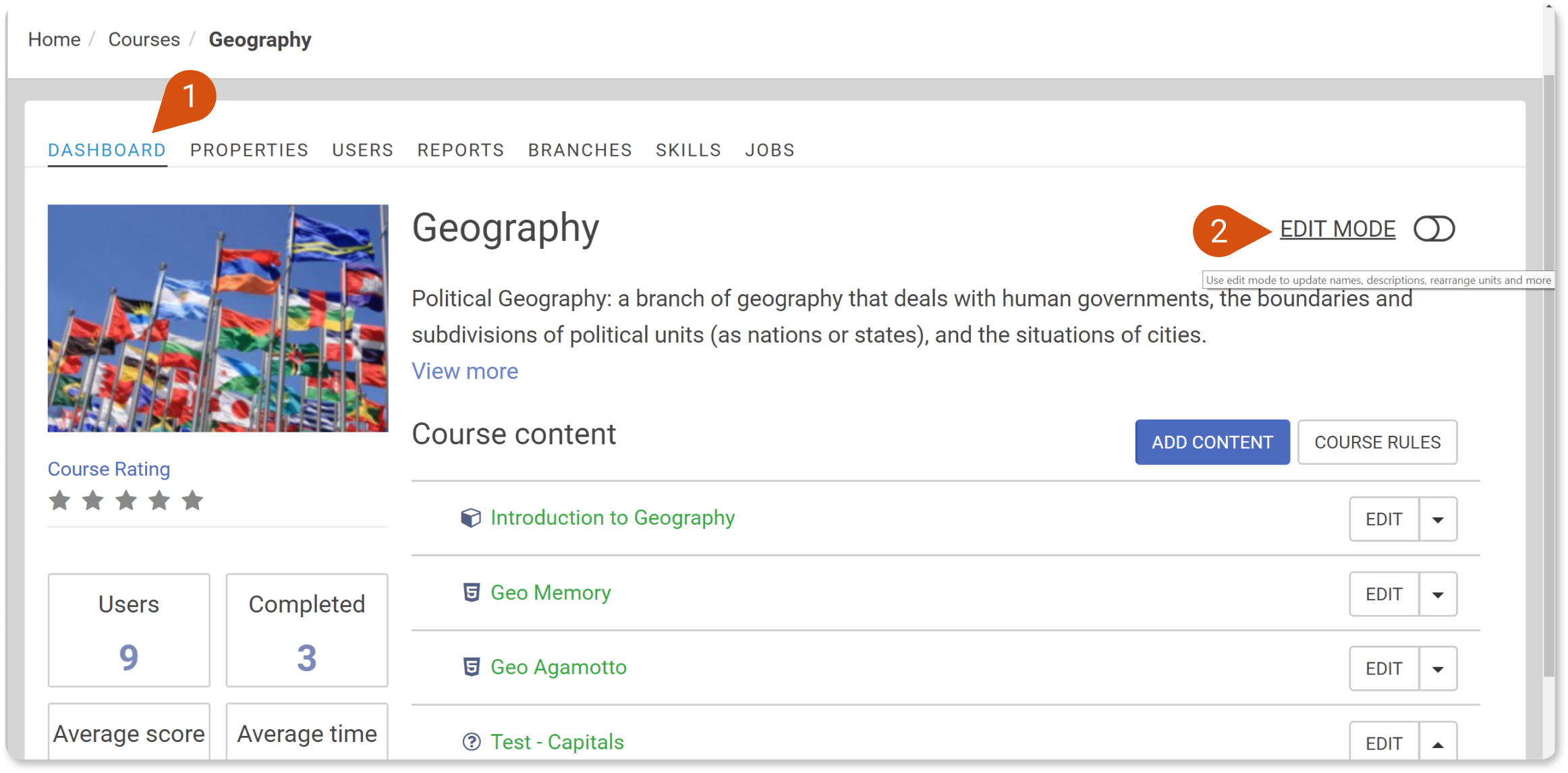This screenshot has height=773, width=1568.
Task: Open the Geo Agamotto unit
Action: (x=559, y=667)
